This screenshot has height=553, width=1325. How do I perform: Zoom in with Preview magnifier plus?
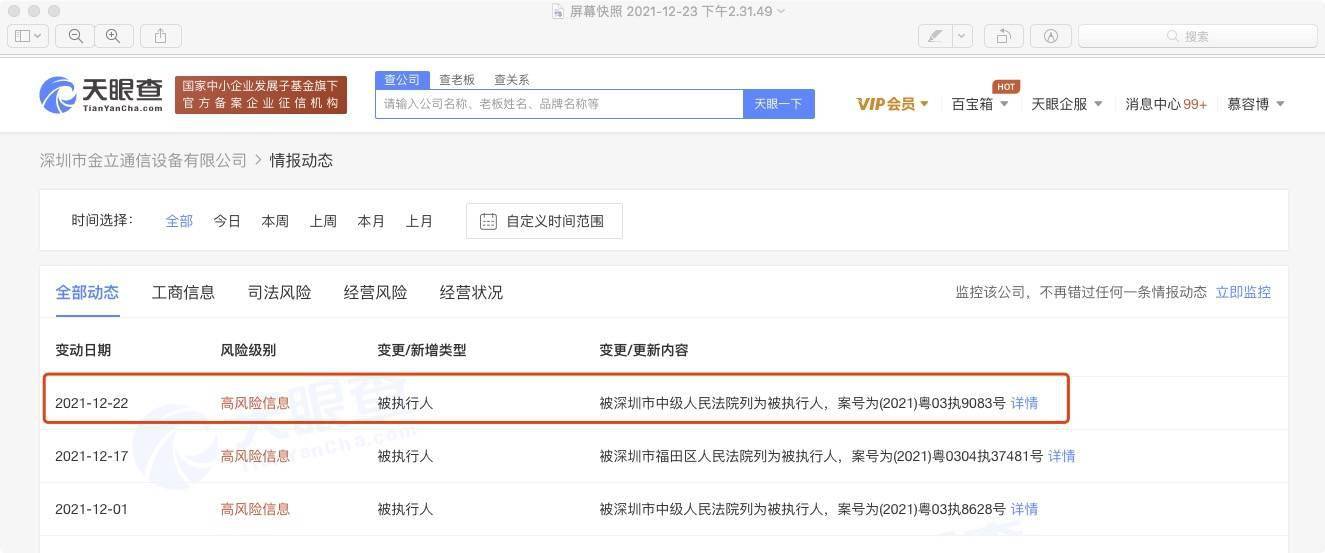(113, 36)
